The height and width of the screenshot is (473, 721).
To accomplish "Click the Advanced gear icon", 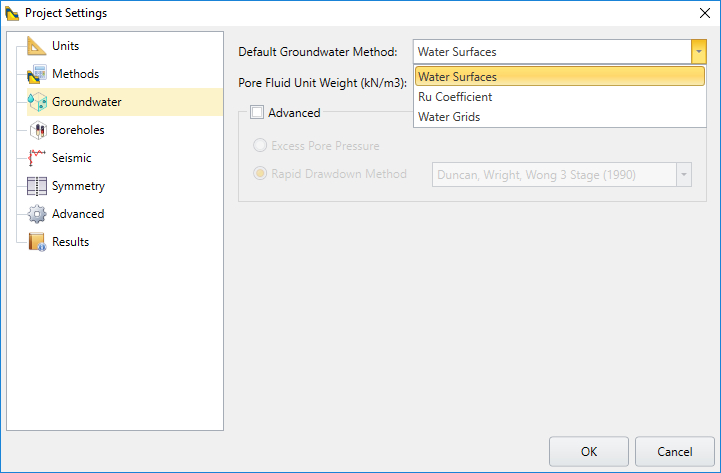I will (37, 214).
